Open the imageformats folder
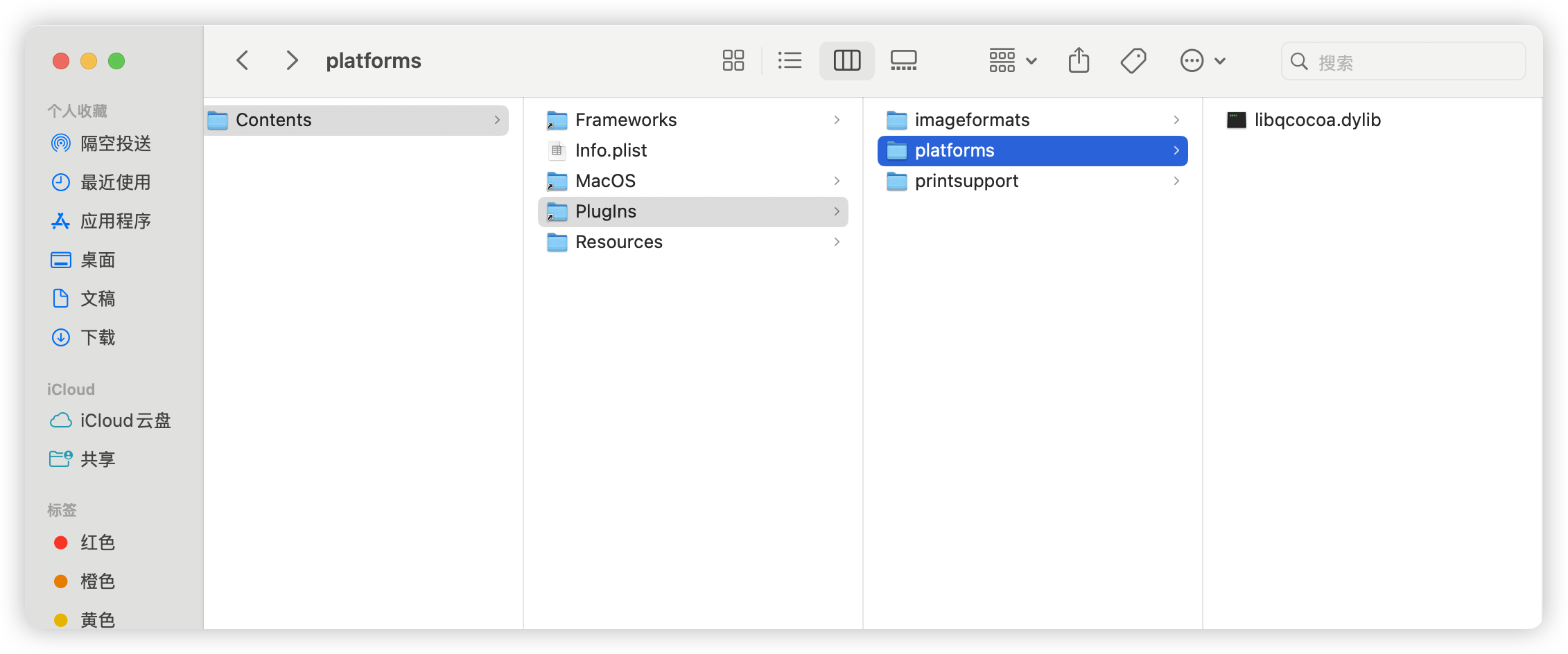1568x654 pixels. (x=972, y=120)
